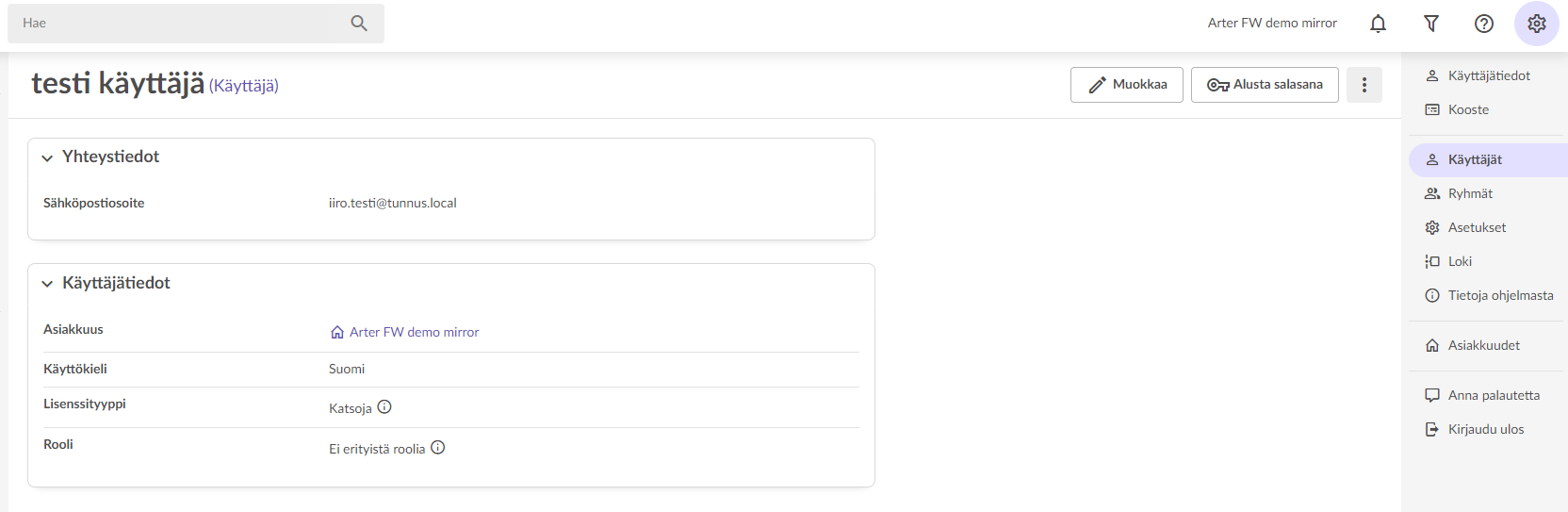Show info for Ei erityistä roolia
Screen dimensions: 1568x512
pyautogui.click(x=438, y=448)
